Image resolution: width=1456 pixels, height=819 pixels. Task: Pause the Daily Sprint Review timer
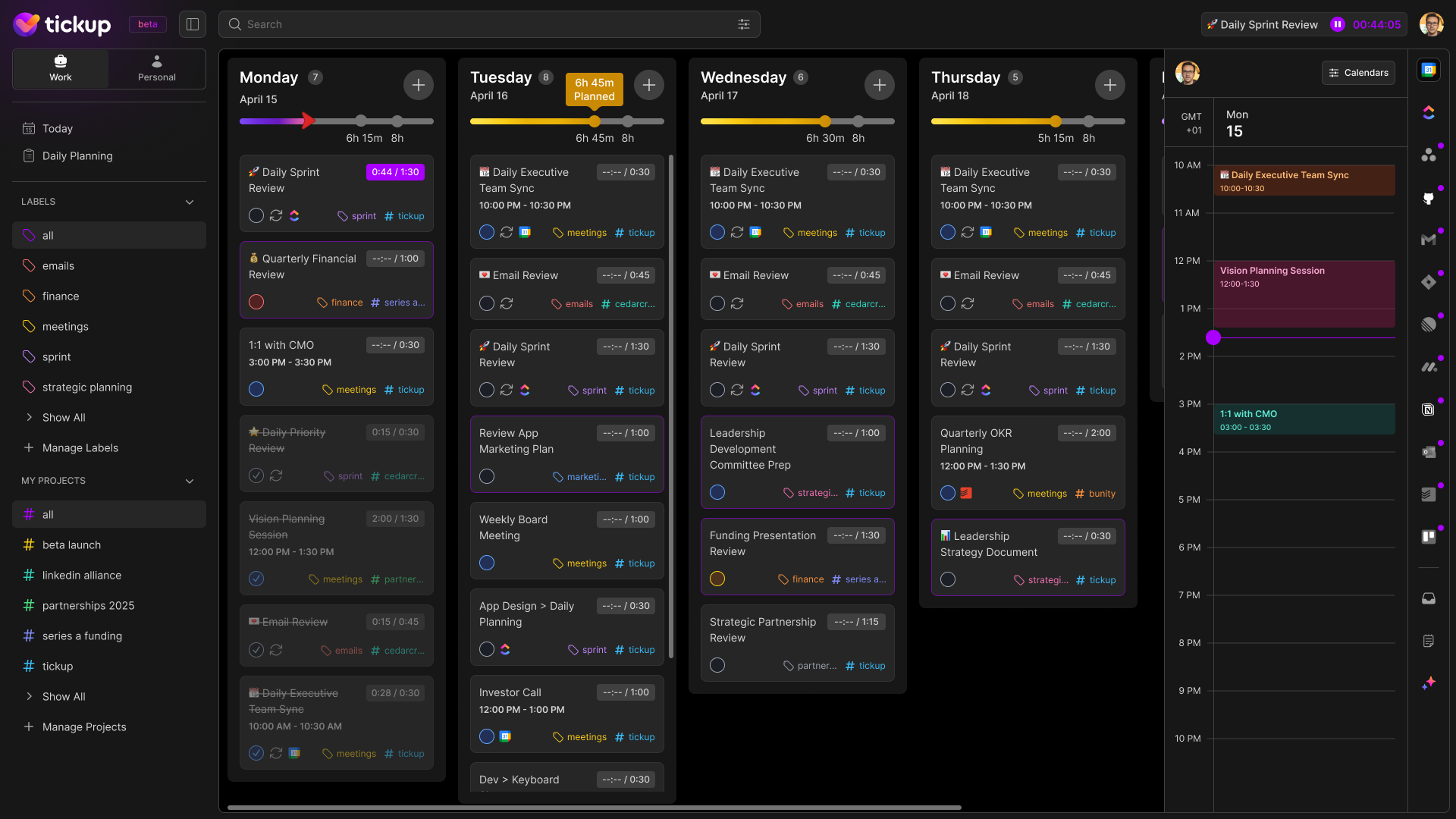[x=1337, y=24]
